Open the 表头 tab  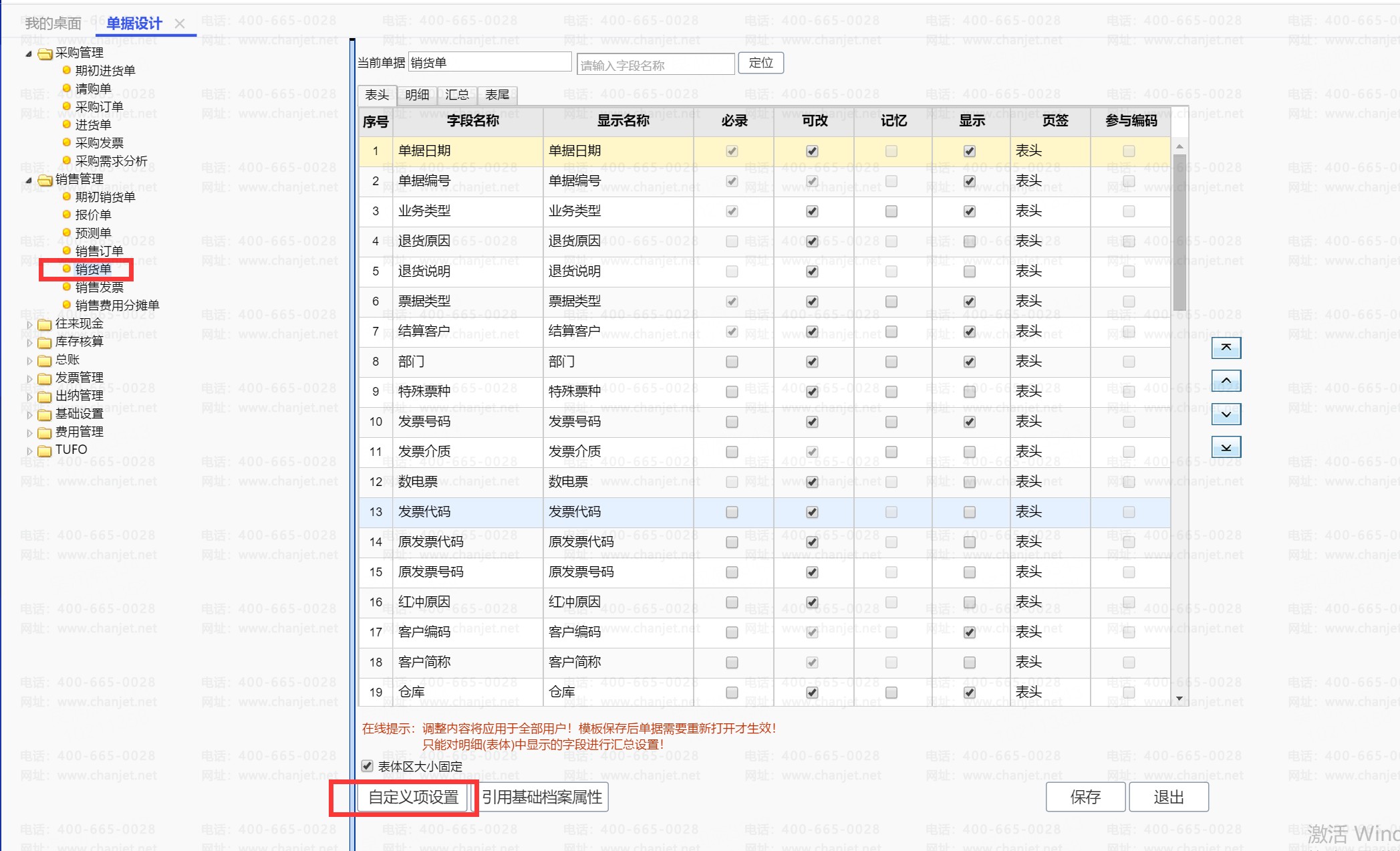(x=377, y=95)
